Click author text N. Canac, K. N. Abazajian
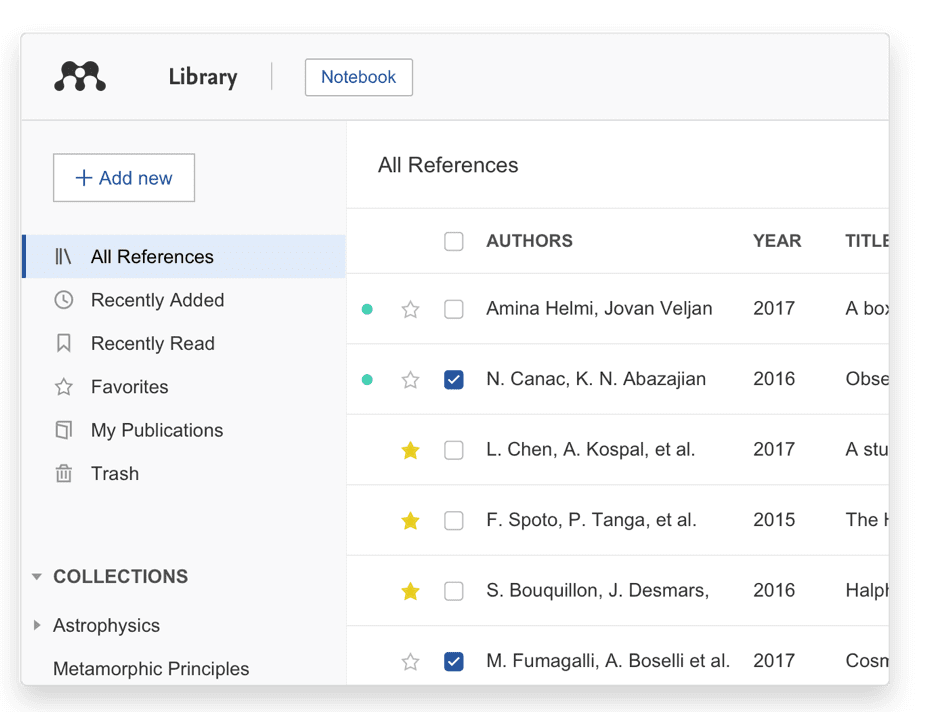 pos(596,379)
